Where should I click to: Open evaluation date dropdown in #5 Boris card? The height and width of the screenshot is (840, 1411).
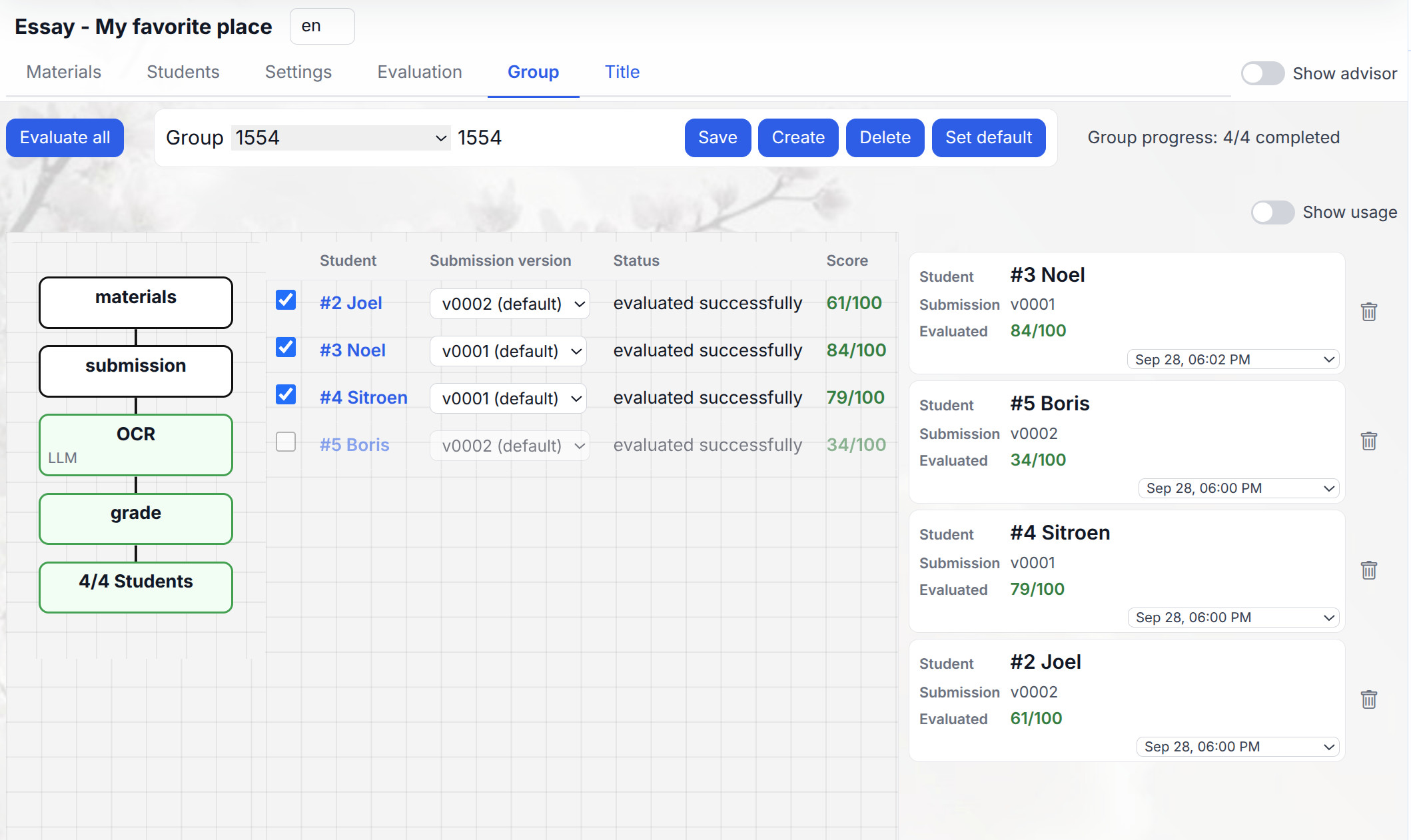[1238, 488]
